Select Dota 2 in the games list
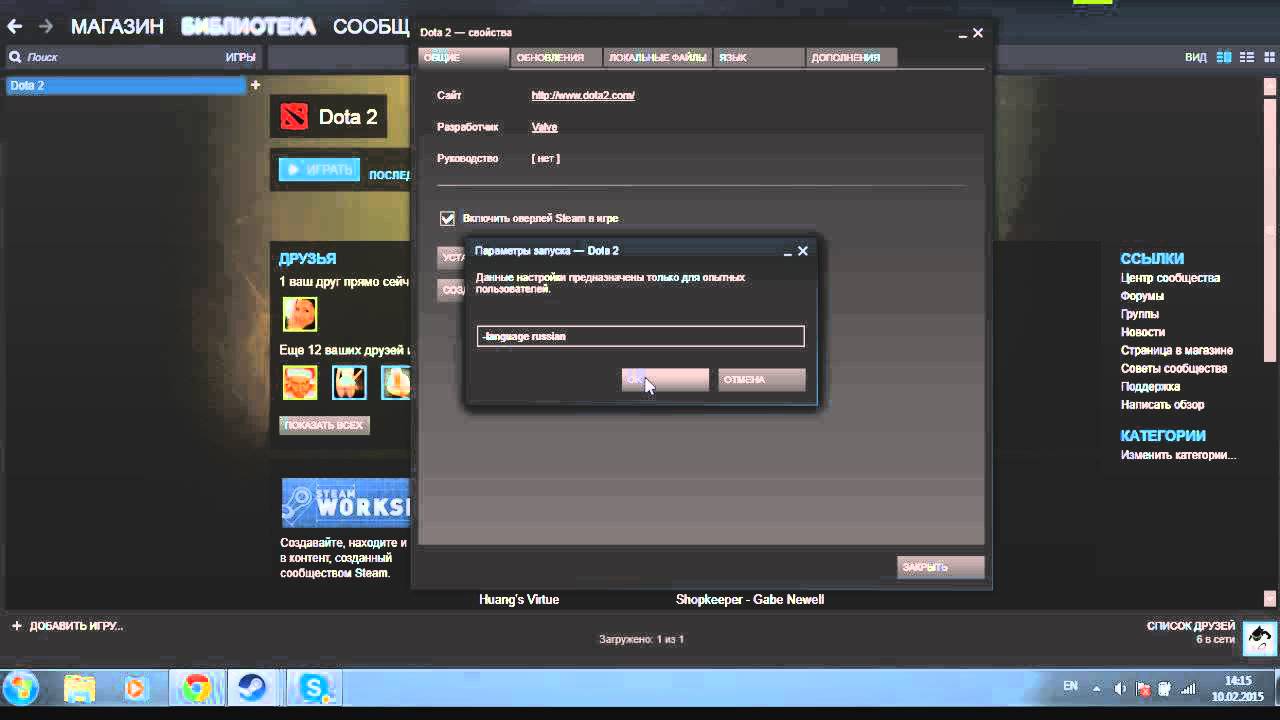 [x=125, y=85]
